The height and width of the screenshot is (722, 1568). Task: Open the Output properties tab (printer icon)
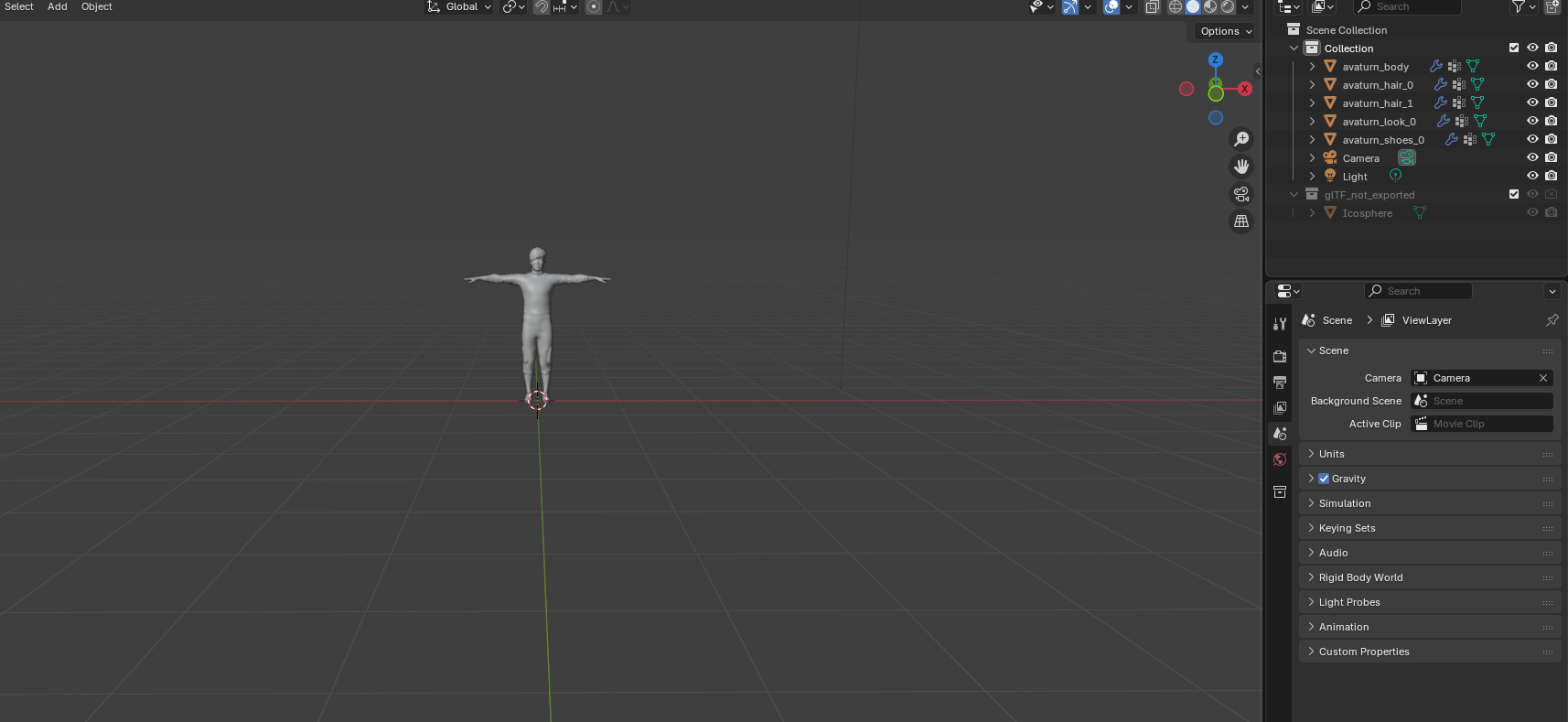[1280, 383]
